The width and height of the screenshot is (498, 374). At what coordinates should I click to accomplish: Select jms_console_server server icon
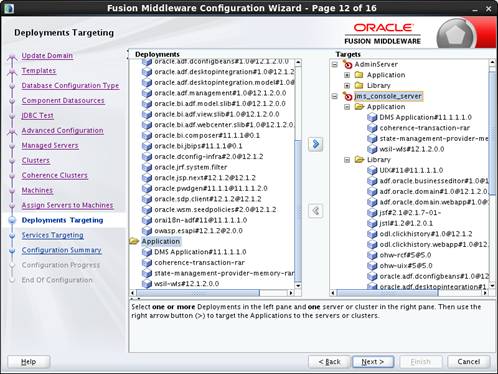click(x=348, y=96)
